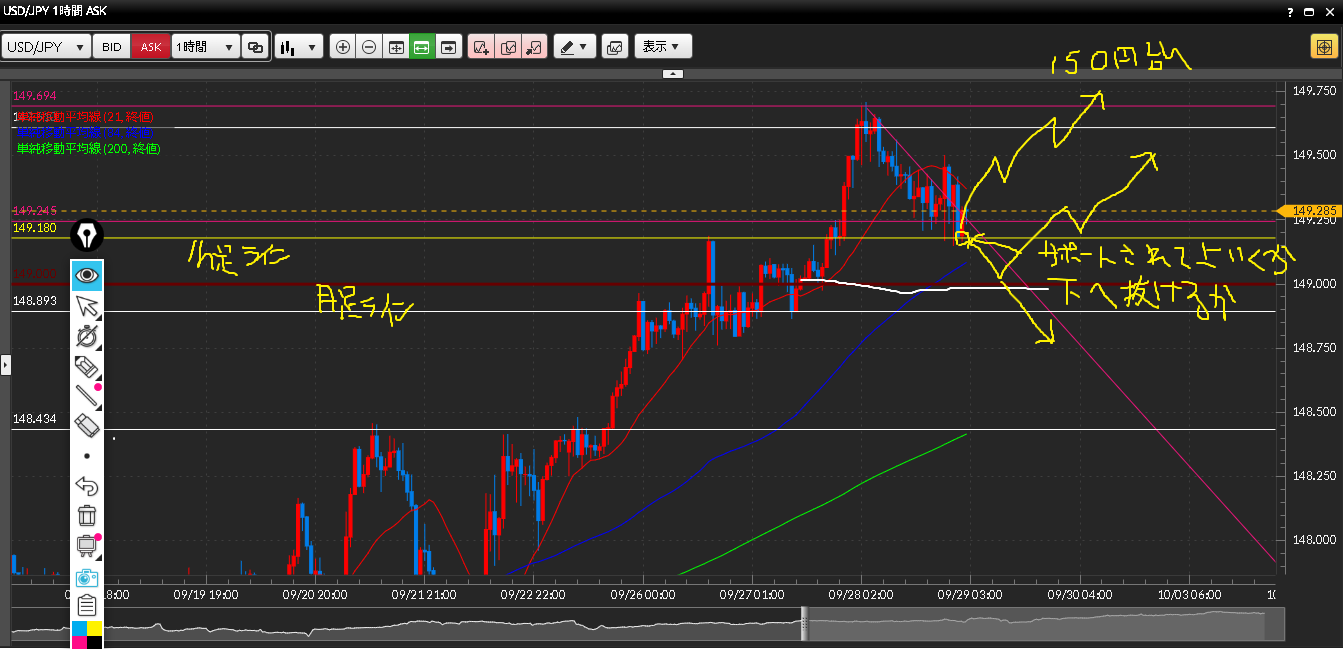Viewport: 1343px width, 649px height.
Task: Open the whiteboard background tool
Action: pos(87,546)
